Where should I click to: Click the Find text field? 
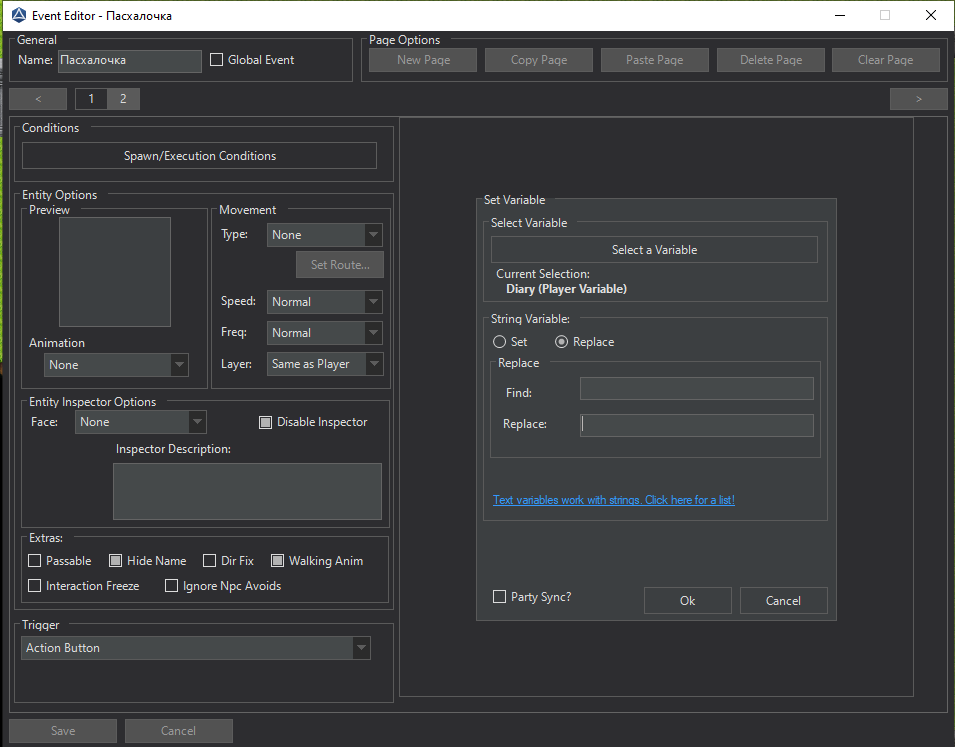(x=696, y=389)
